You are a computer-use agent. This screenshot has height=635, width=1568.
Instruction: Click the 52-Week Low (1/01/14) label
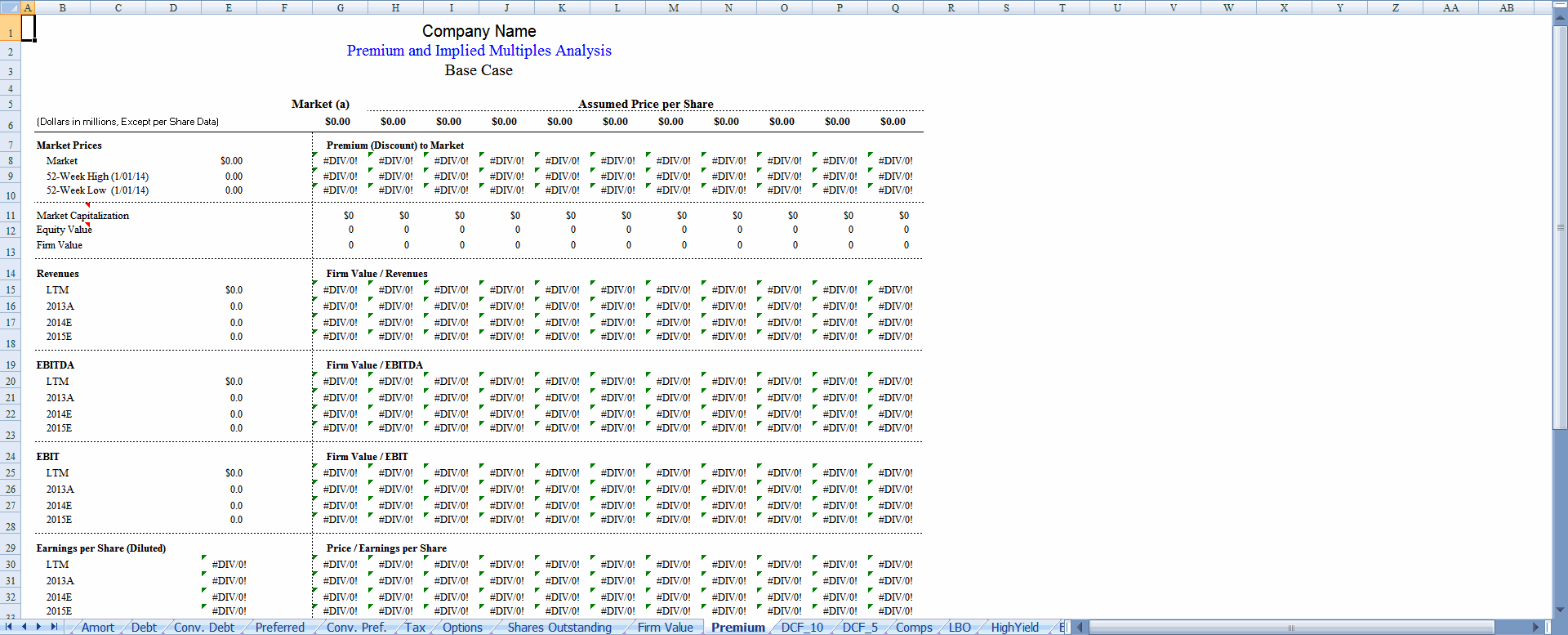tap(97, 190)
